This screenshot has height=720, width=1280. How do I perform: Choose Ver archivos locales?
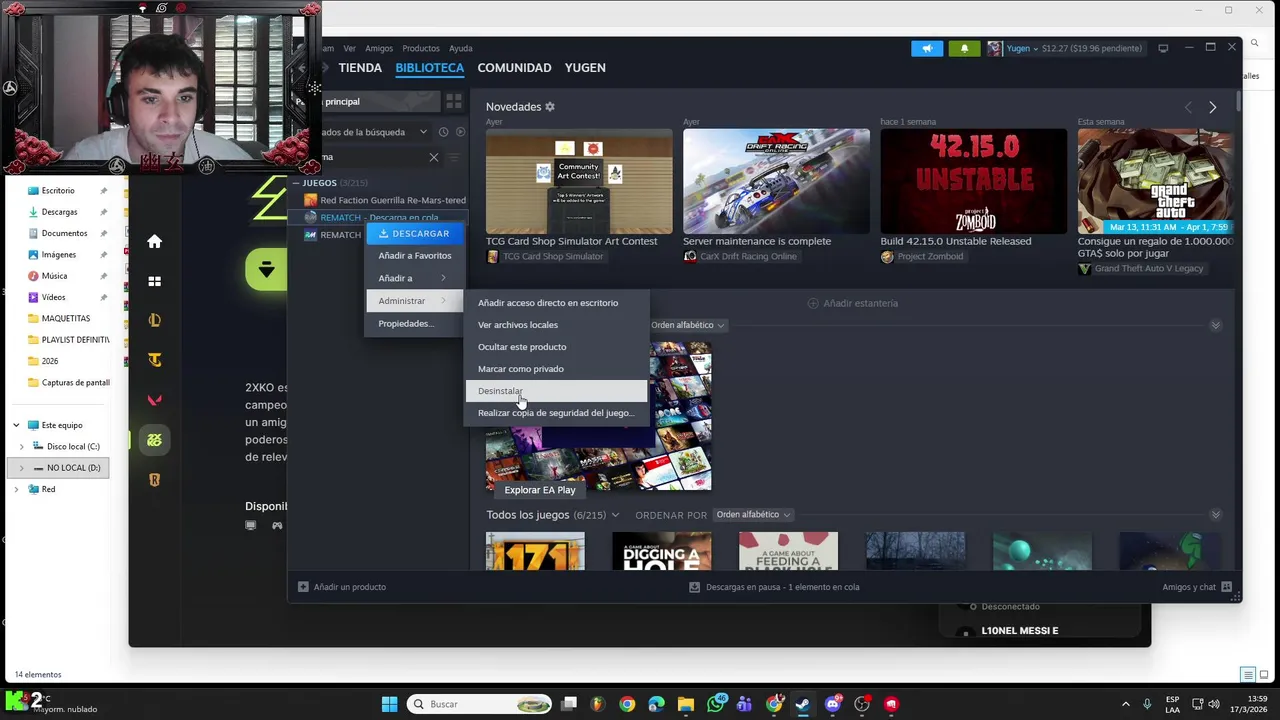[556, 325]
